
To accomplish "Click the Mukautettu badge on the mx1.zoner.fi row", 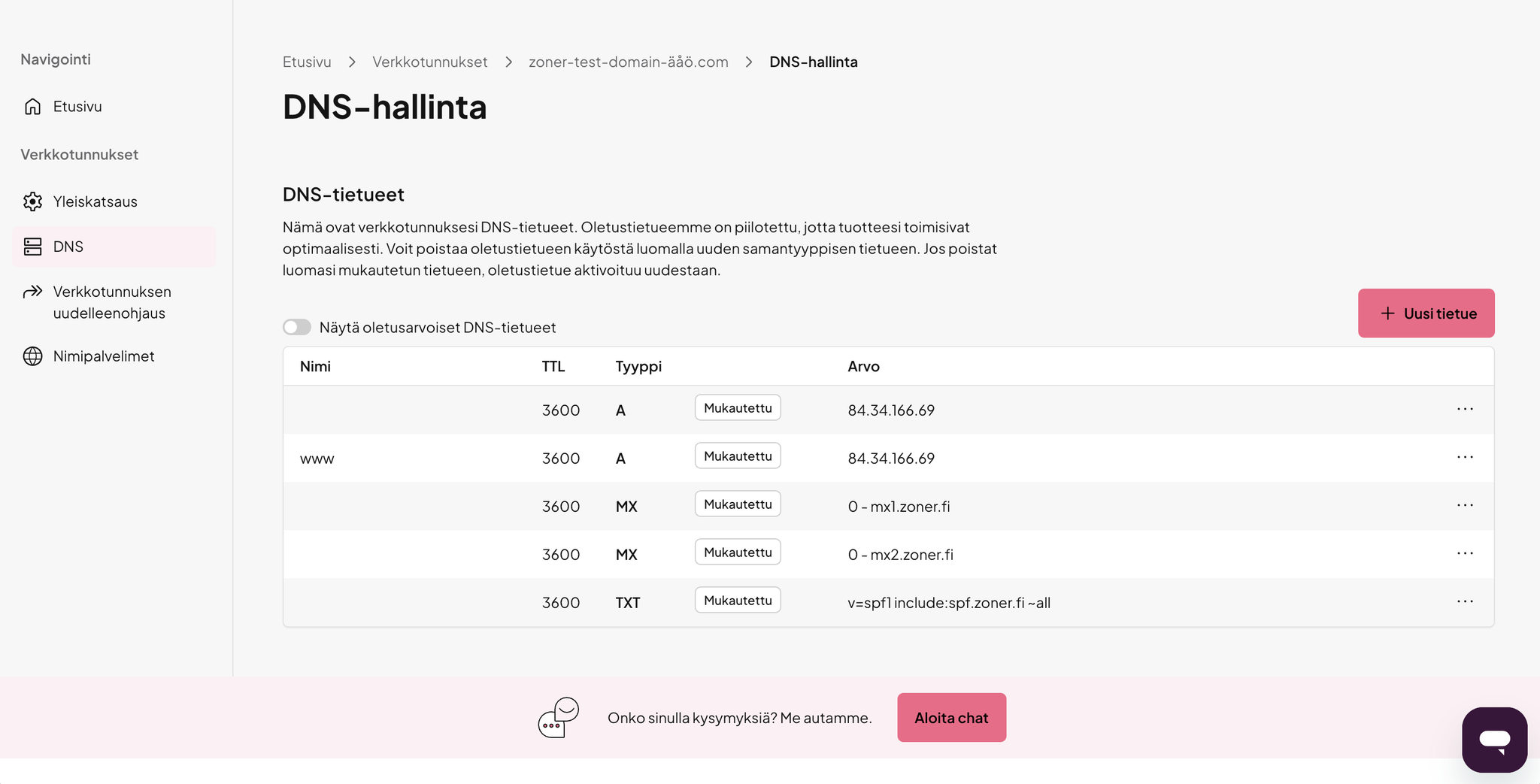I will [x=738, y=504].
